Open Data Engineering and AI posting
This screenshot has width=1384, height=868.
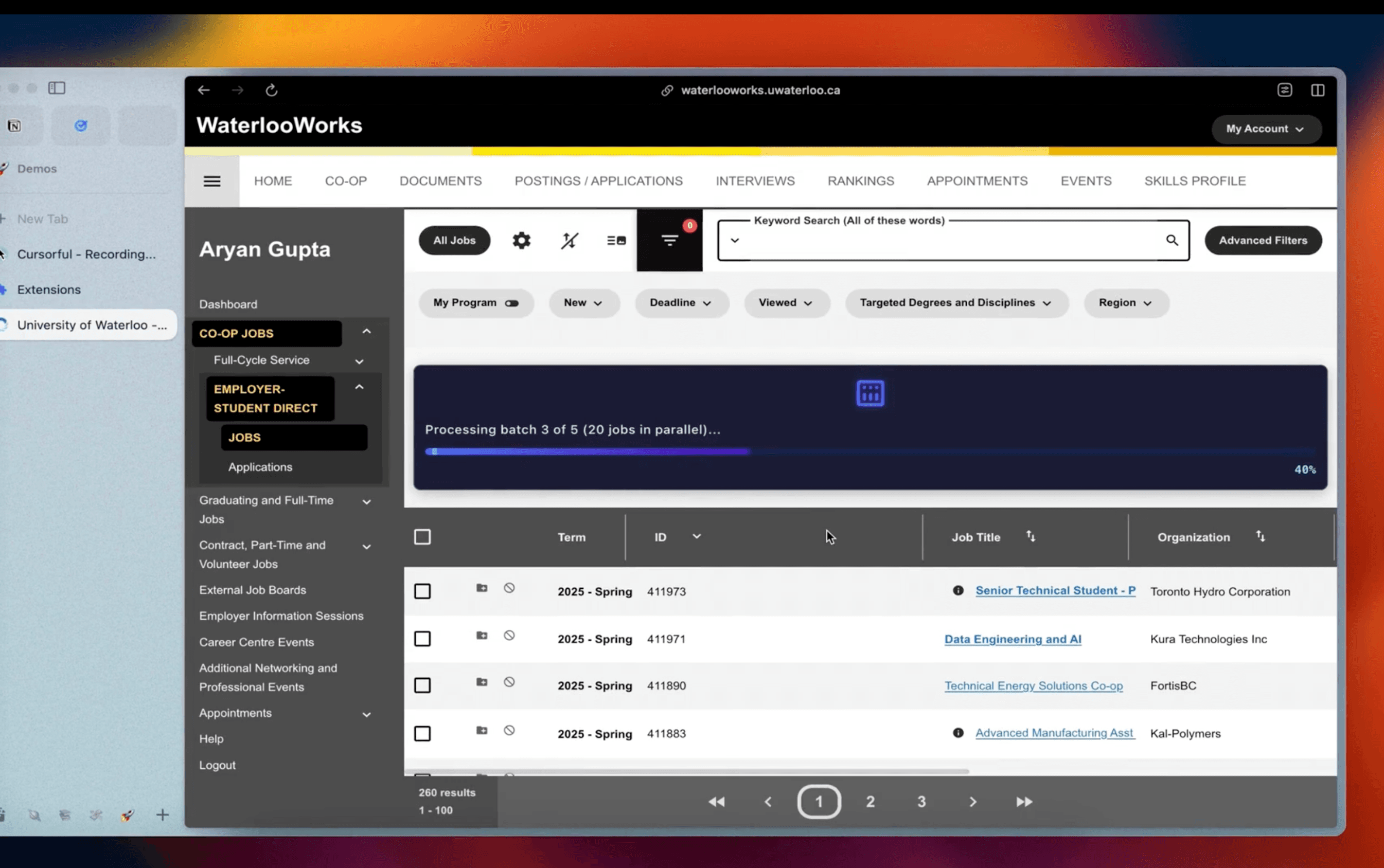1013,639
